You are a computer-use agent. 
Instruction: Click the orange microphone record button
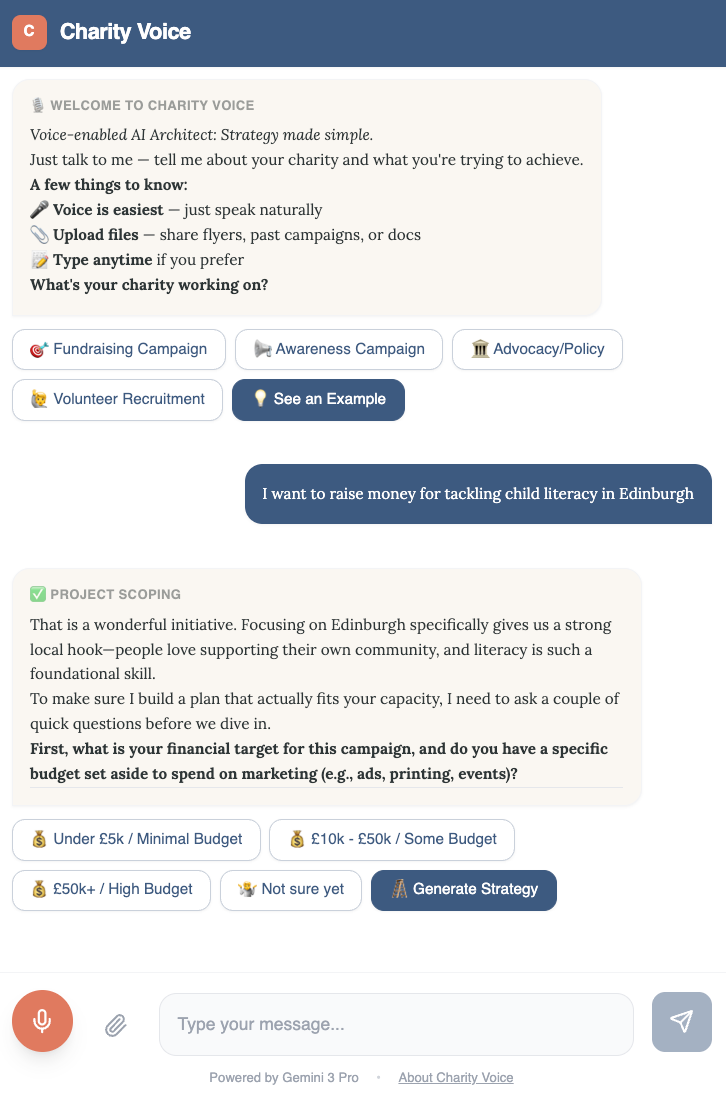pos(42,1021)
